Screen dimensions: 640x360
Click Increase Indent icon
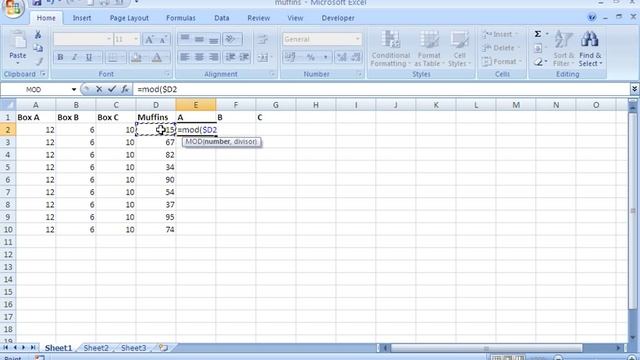coord(244,57)
